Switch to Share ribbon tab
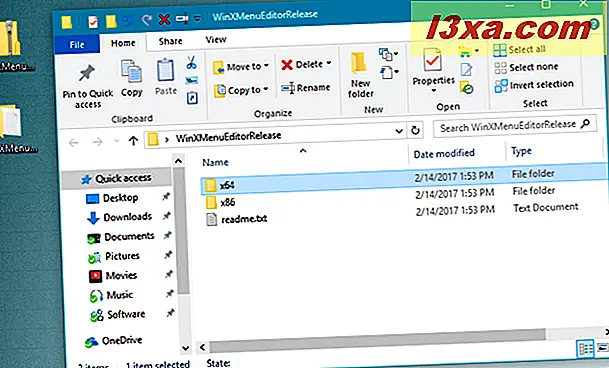Screen dimensions: 609x368 [170, 41]
